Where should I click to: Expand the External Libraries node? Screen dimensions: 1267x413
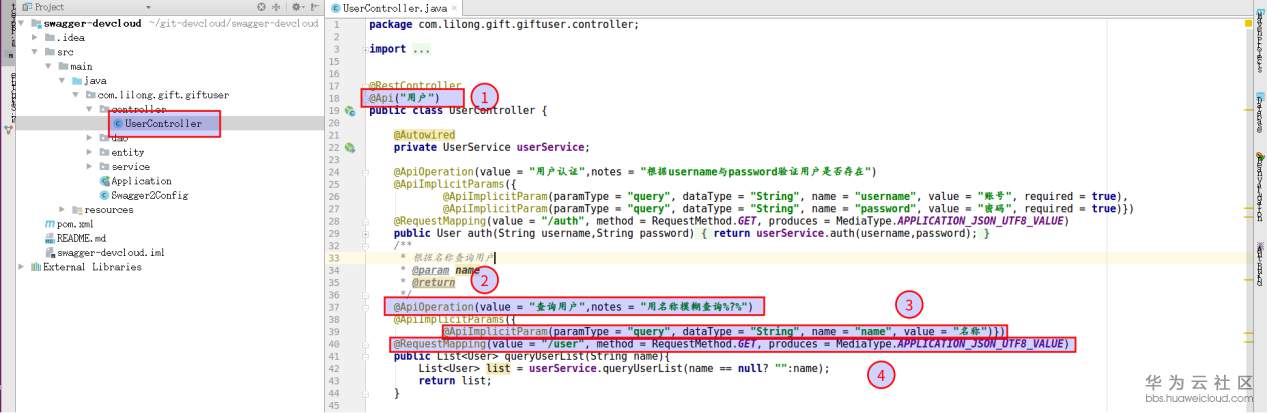(22, 267)
